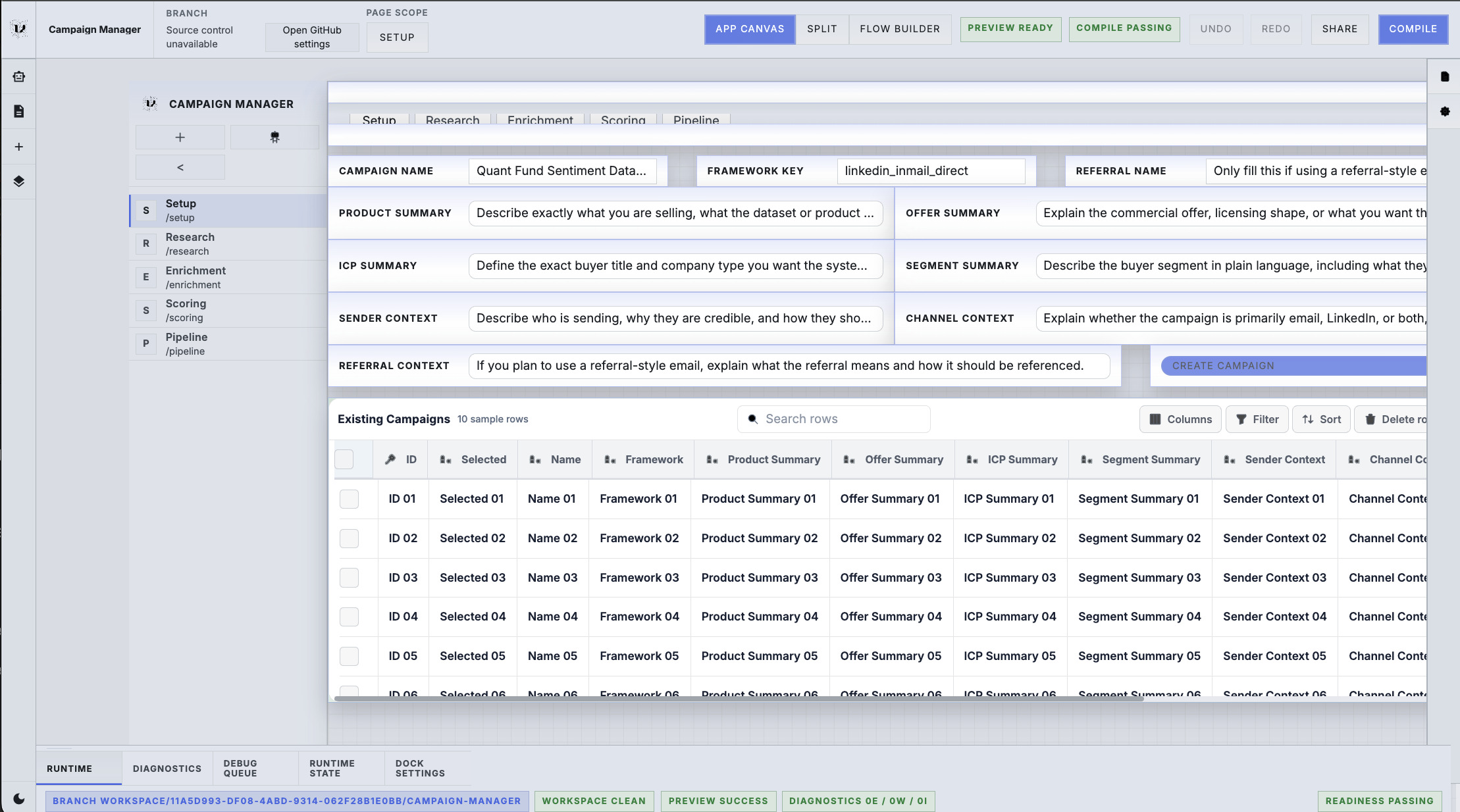Open the layers icon in the left sidebar
This screenshot has width=1460, height=812.
pyautogui.click(x=18, y=182)
